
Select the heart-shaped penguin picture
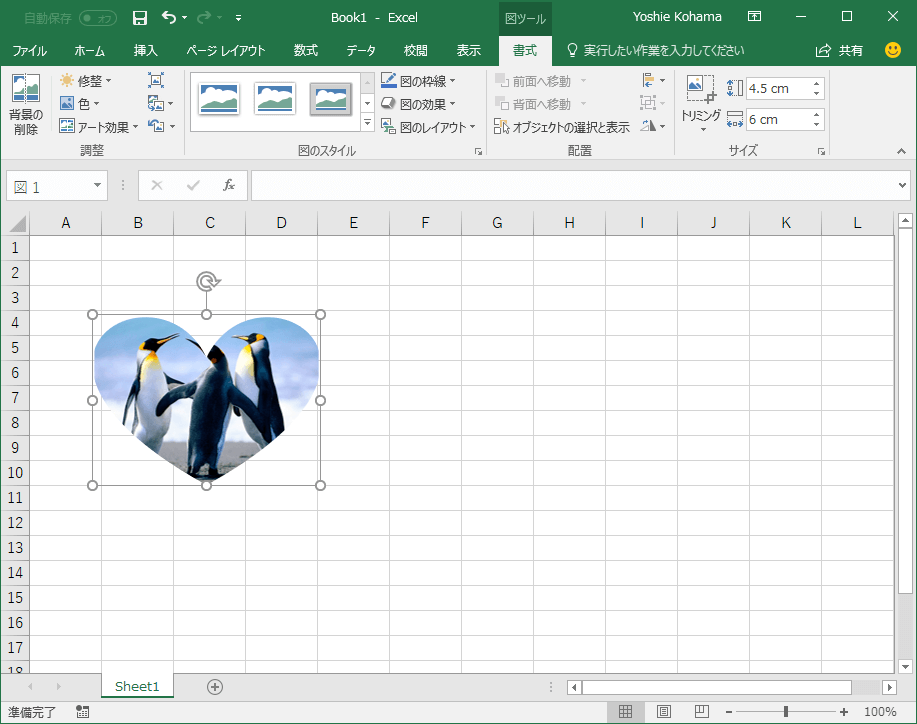(x=206, y=398)
